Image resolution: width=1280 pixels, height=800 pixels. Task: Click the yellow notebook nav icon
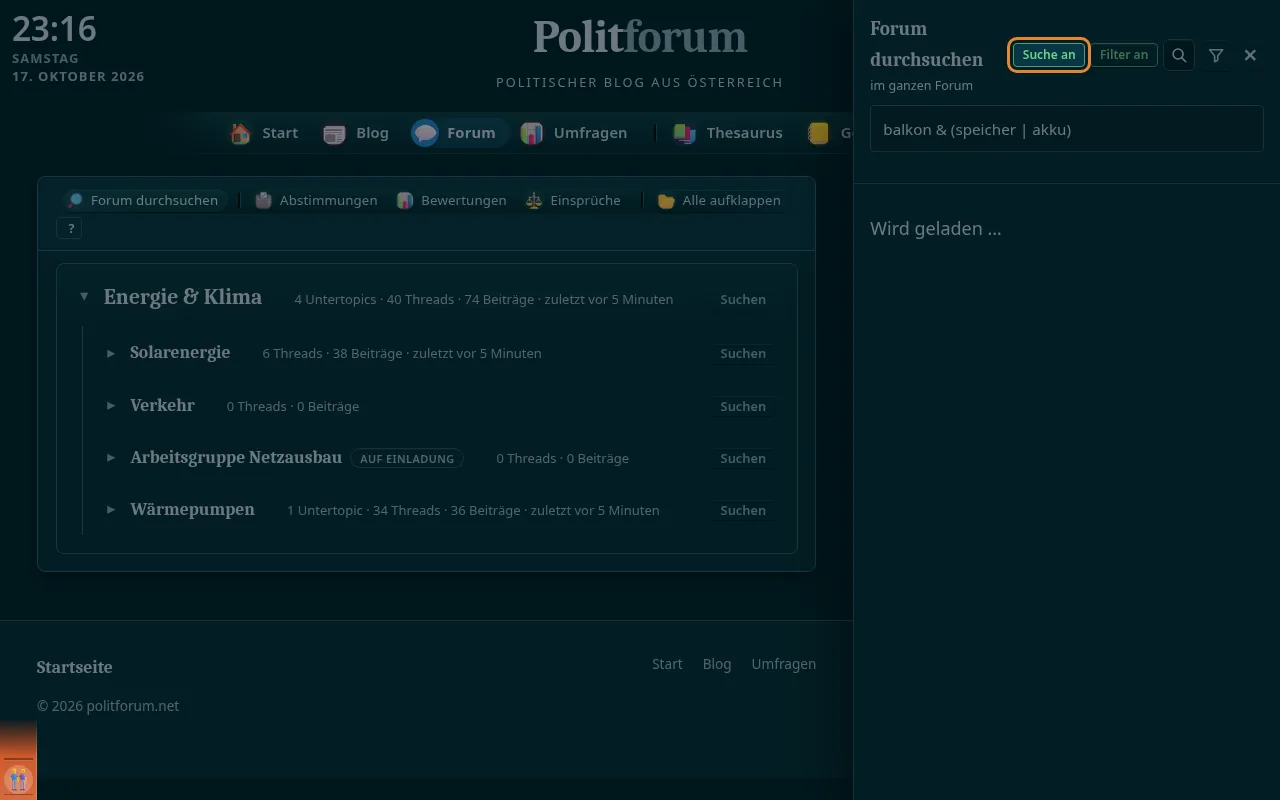point(819,133)
